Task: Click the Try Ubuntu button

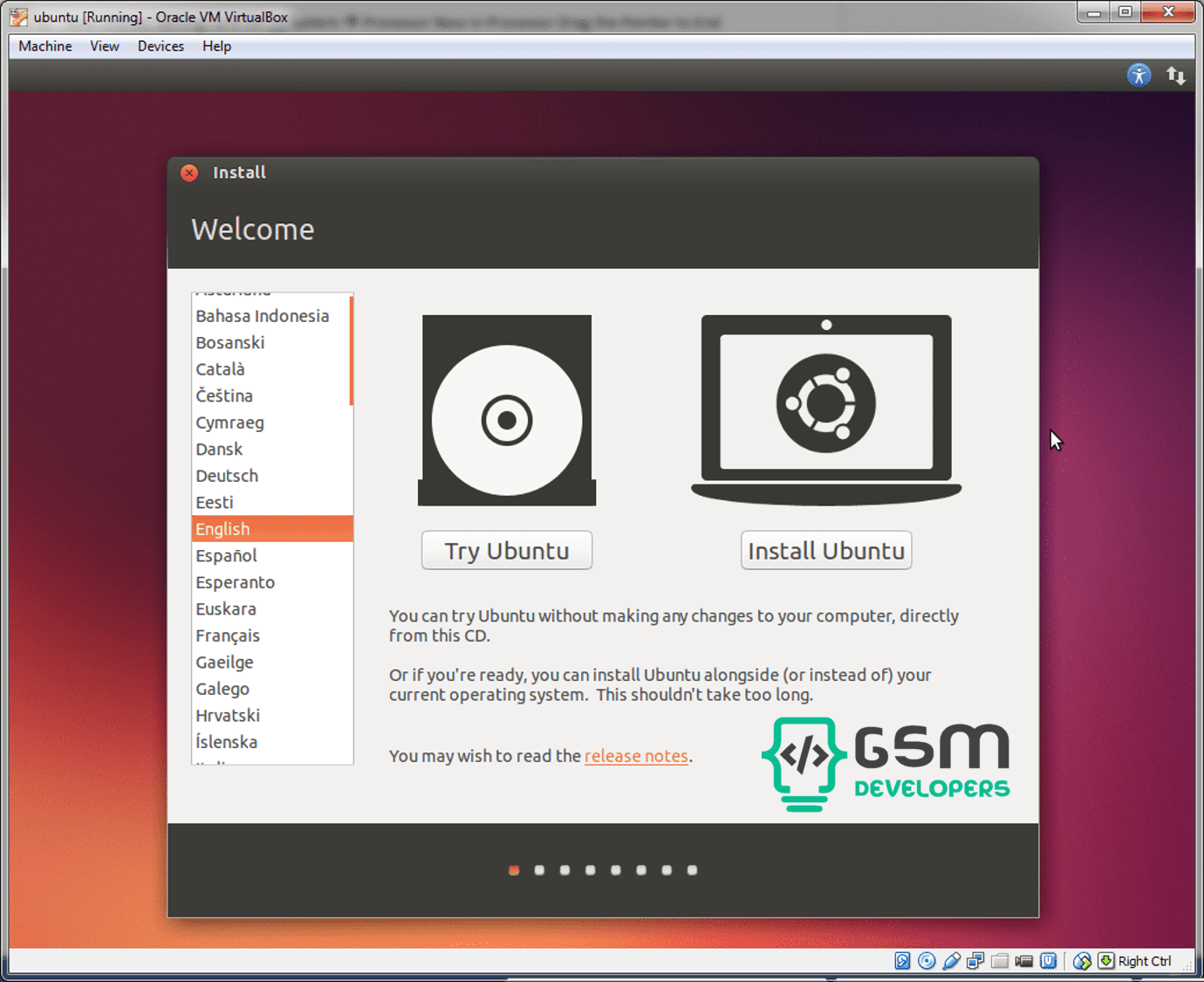Action: (x=507, y=551)
